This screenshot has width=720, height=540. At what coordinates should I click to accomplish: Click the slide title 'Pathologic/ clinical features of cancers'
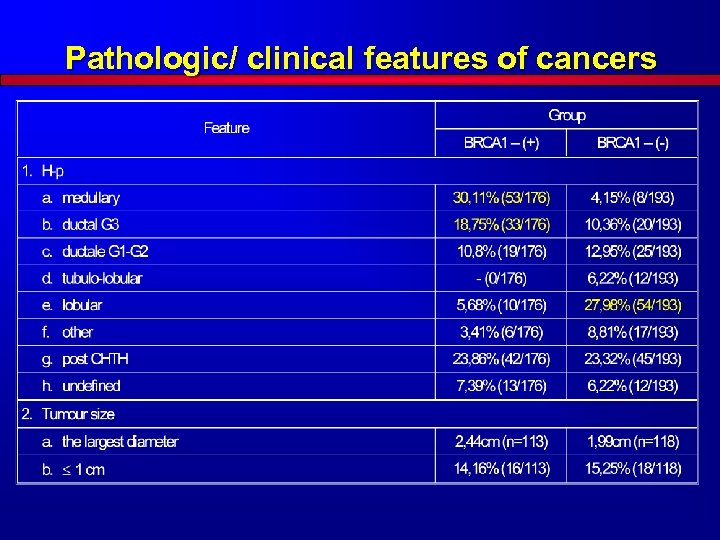361,58
